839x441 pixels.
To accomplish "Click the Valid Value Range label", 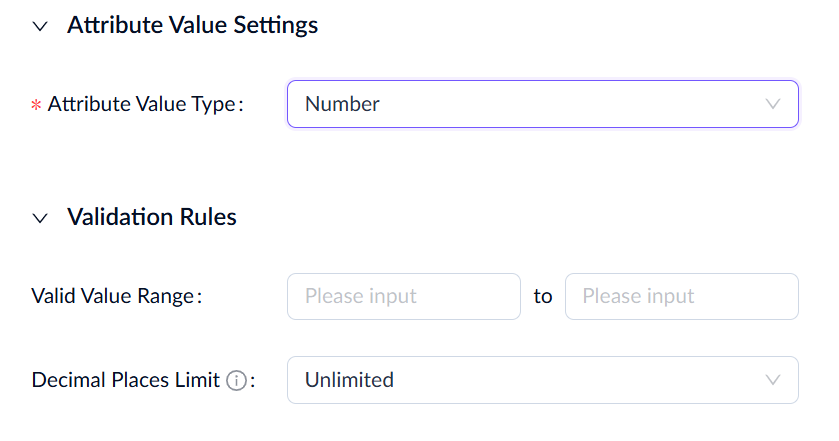I will pos(115,296).
